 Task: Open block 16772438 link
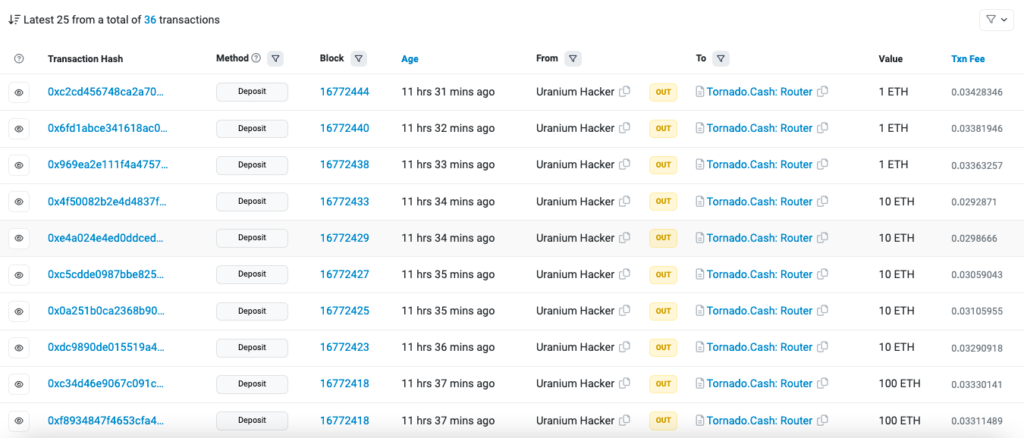pyautogui.click(x=344, y=165)
